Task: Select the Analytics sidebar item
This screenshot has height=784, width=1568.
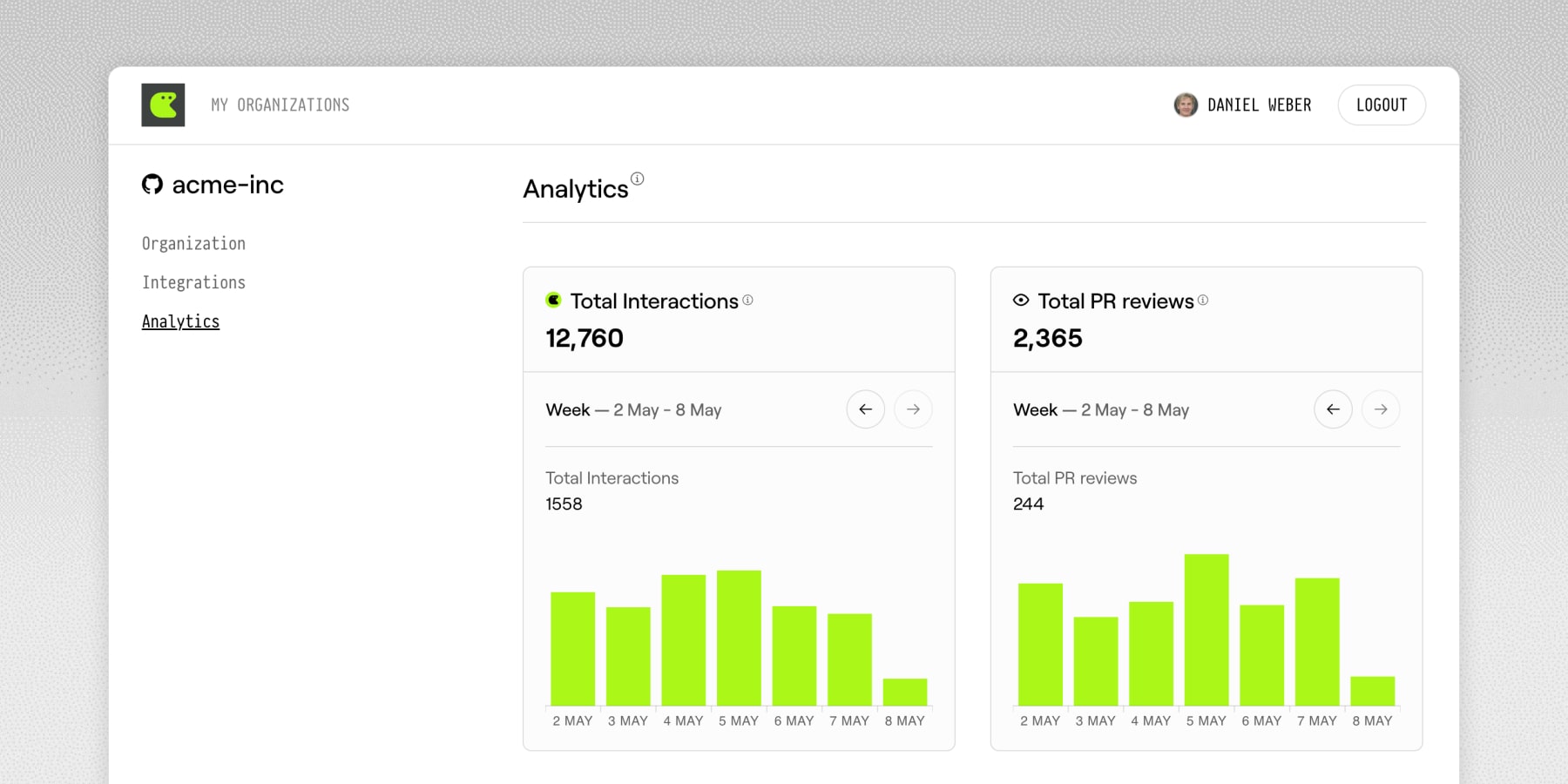Action: coord(180,321)
